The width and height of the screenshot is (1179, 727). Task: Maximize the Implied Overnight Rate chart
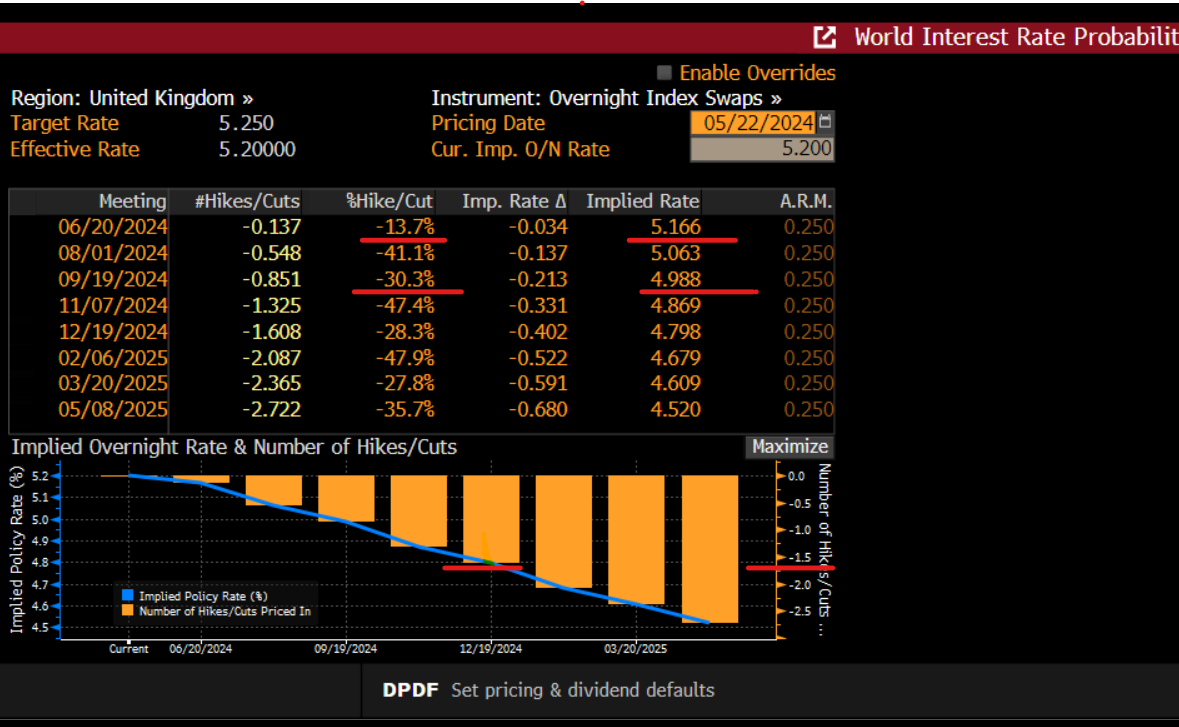coord(789,446)
